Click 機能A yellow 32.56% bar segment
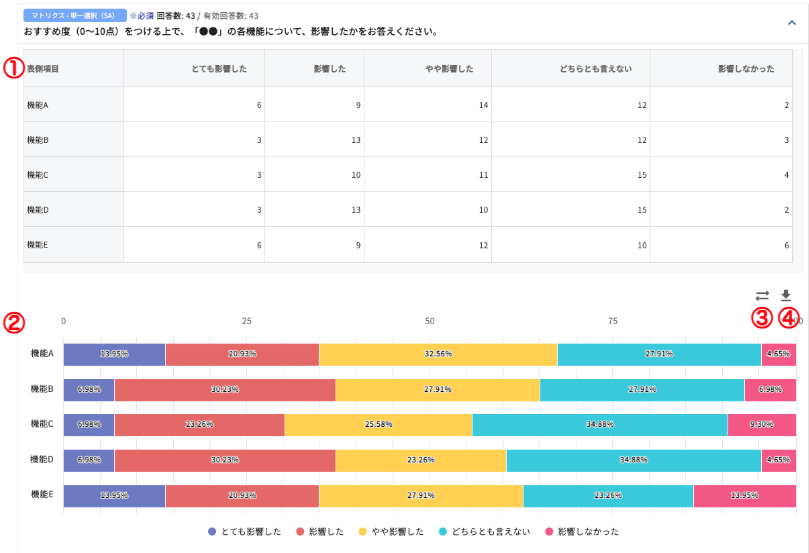Viewport: 809px width, 553px height. coord(439,354)
